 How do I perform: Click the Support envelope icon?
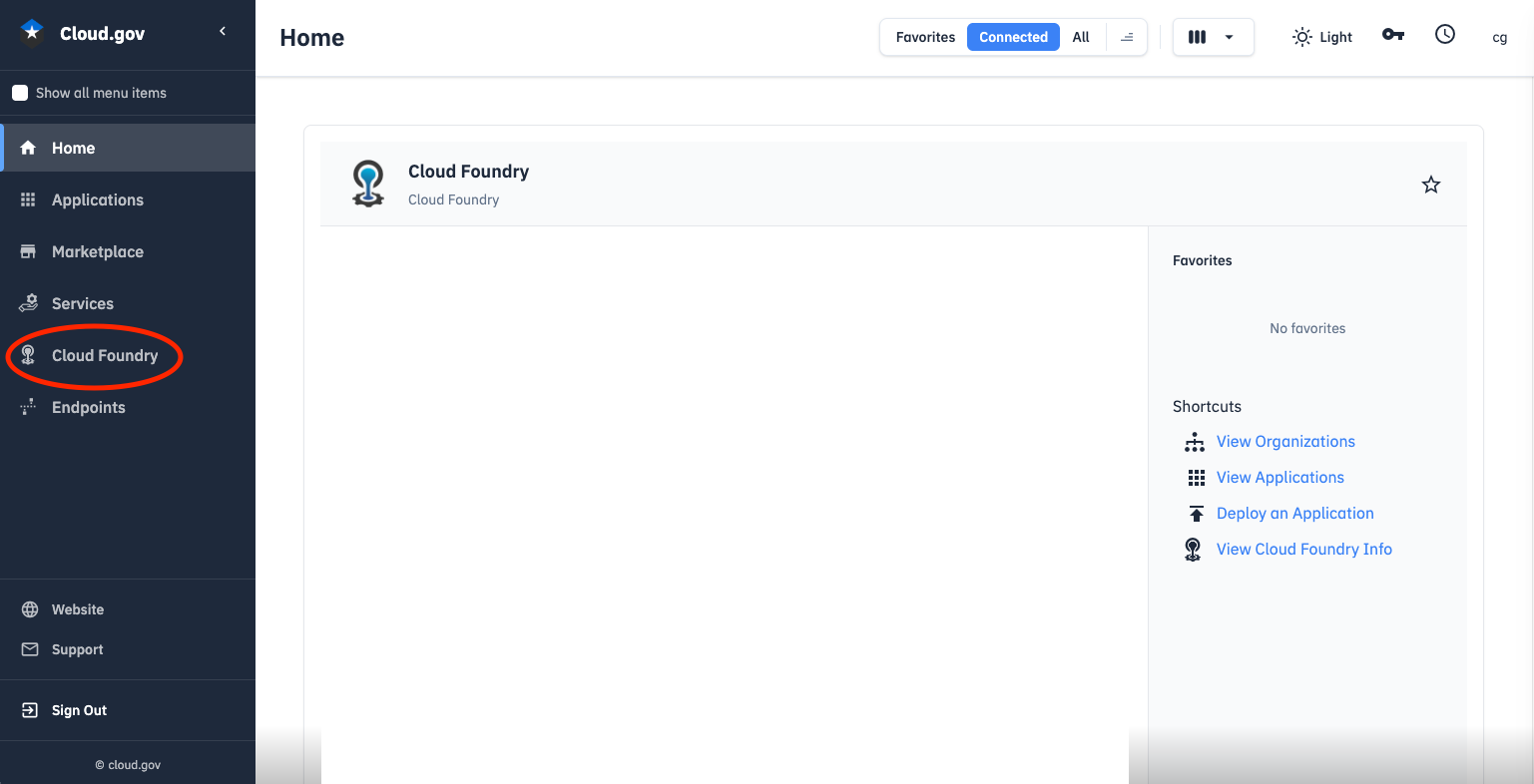[30, 649]
